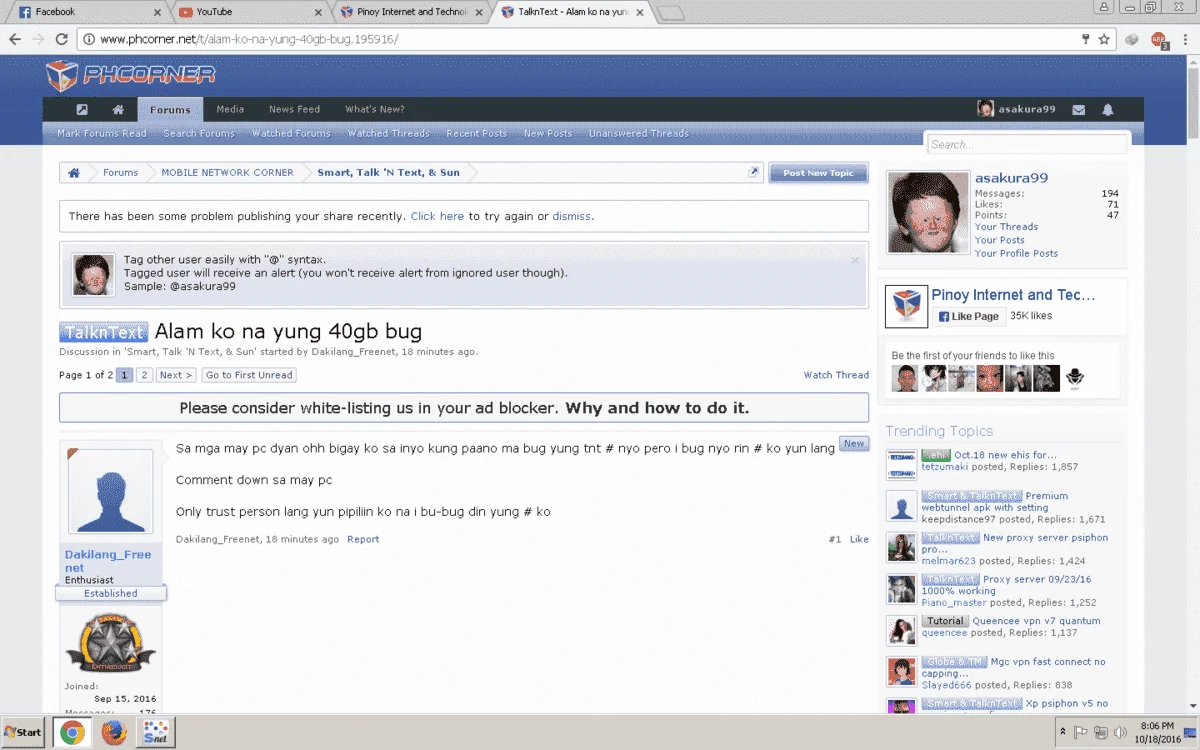The width and height of the screenshot is (1200, 750).
Task: Click the forum Search input field
Action: (x=1026, y=144)
